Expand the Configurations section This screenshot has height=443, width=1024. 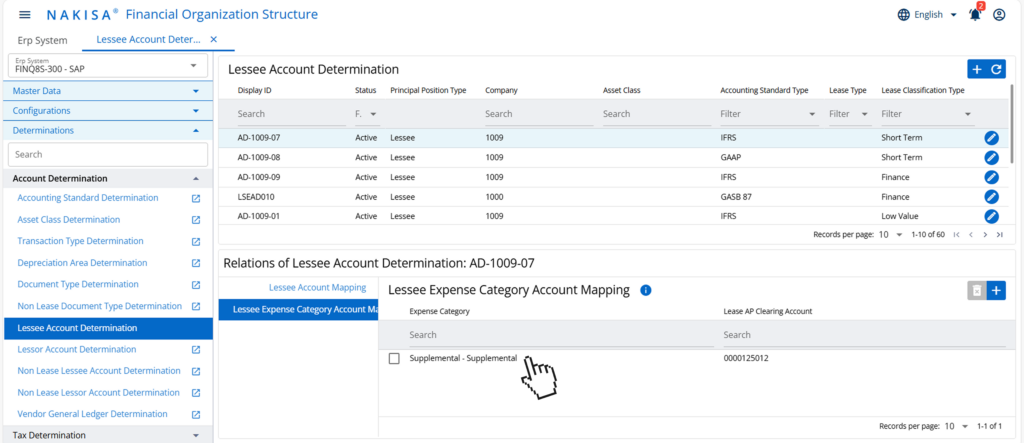pyautogui.click(x=108, y=111)
